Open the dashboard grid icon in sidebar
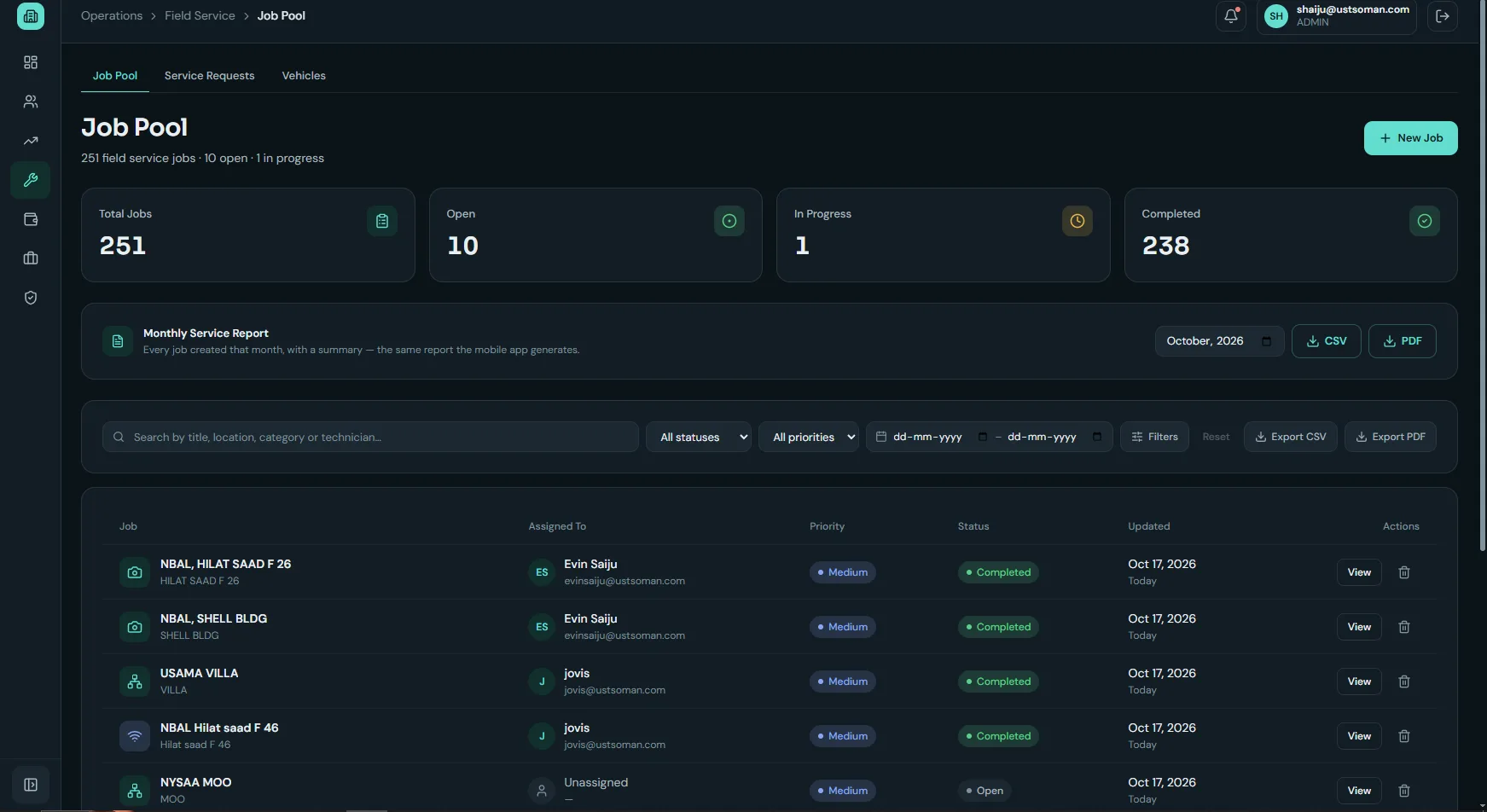Image resolution: width=1487 pixels, height=812 pixels. 31,62
